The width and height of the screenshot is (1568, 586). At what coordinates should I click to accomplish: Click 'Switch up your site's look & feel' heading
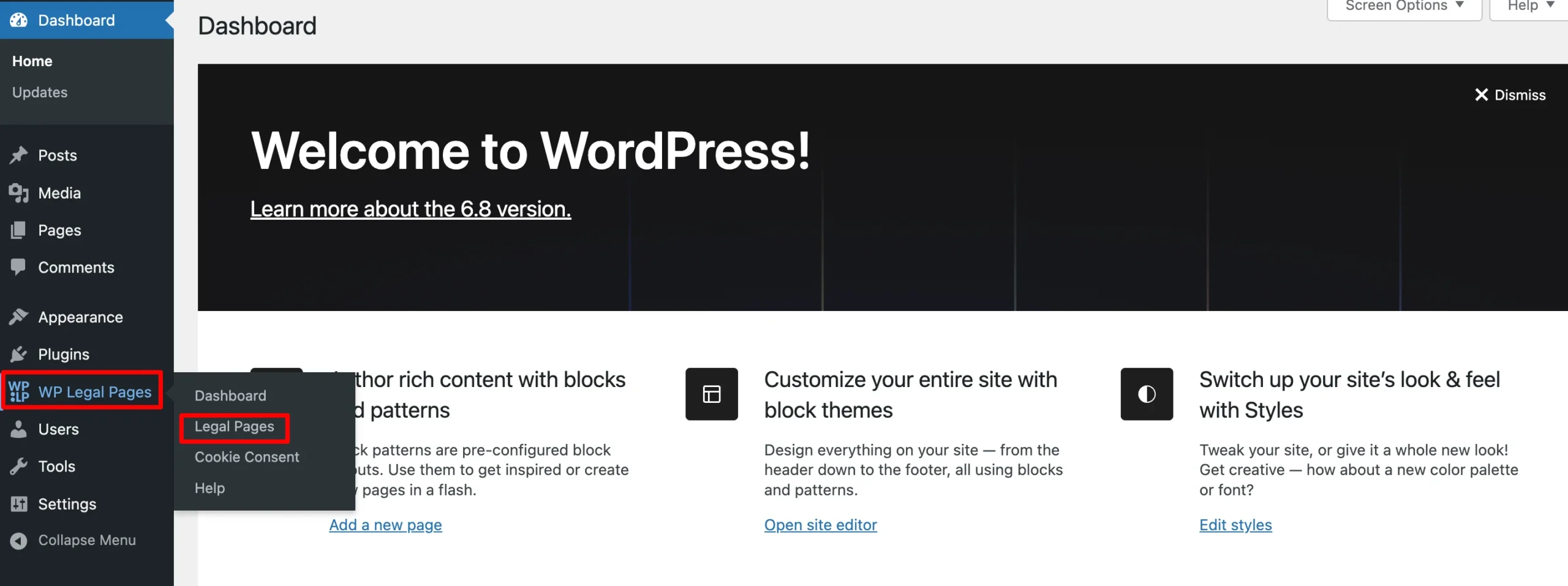1349,395
